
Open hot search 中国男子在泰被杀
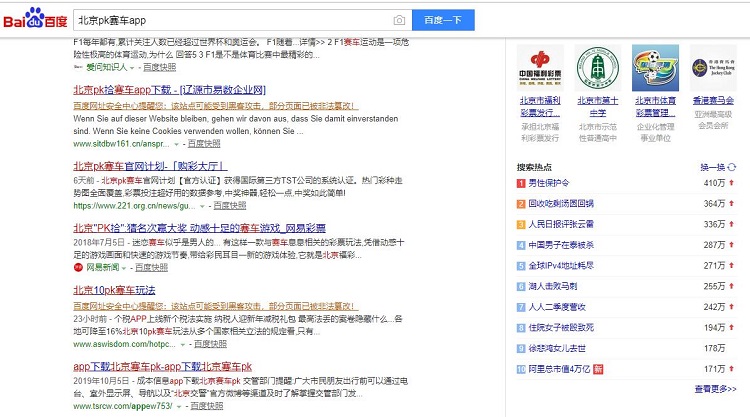[561, 245]
